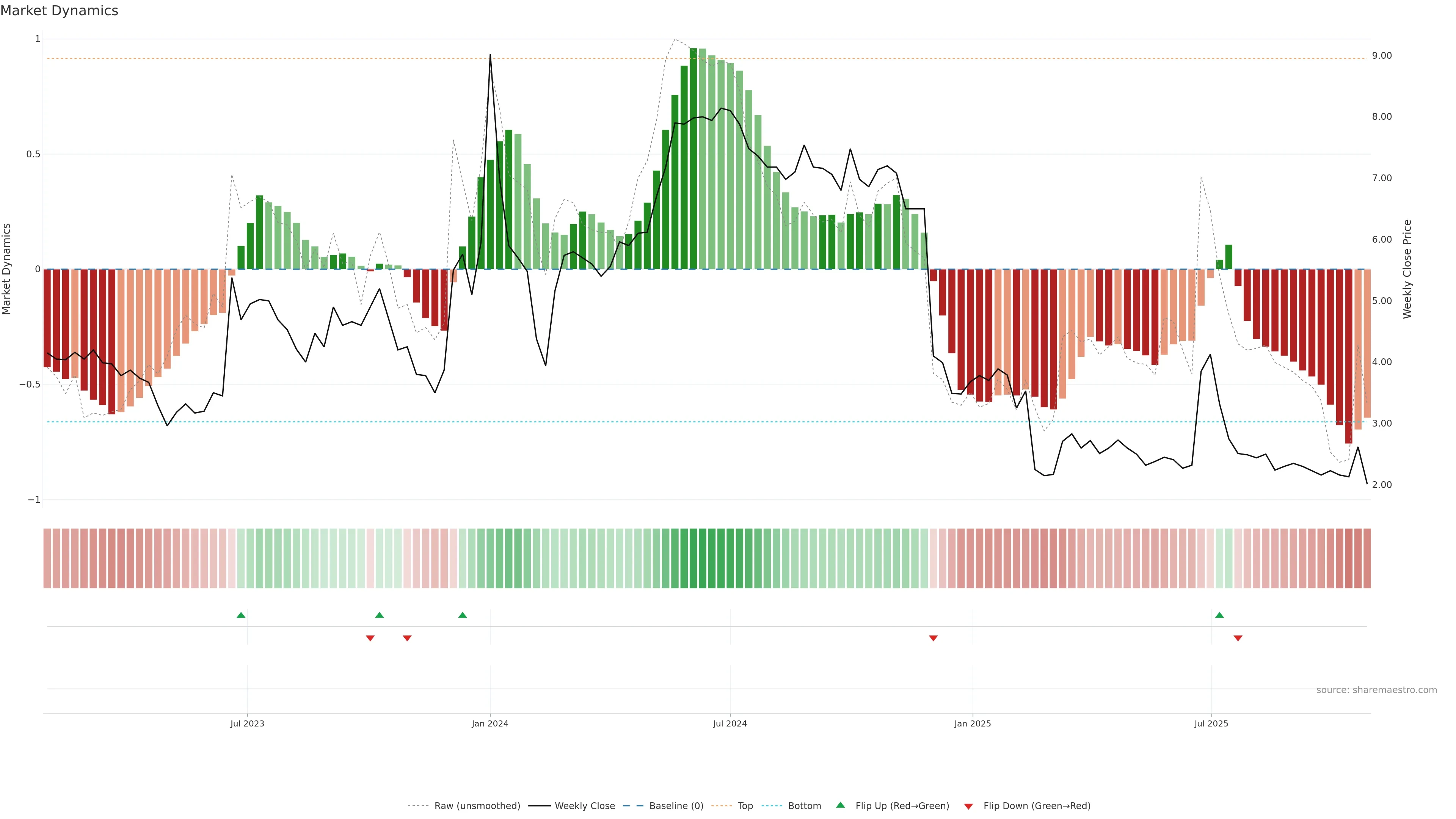
Task: Click the second green flip-up triangle in autumn 2023
Action: pos(379,615)
